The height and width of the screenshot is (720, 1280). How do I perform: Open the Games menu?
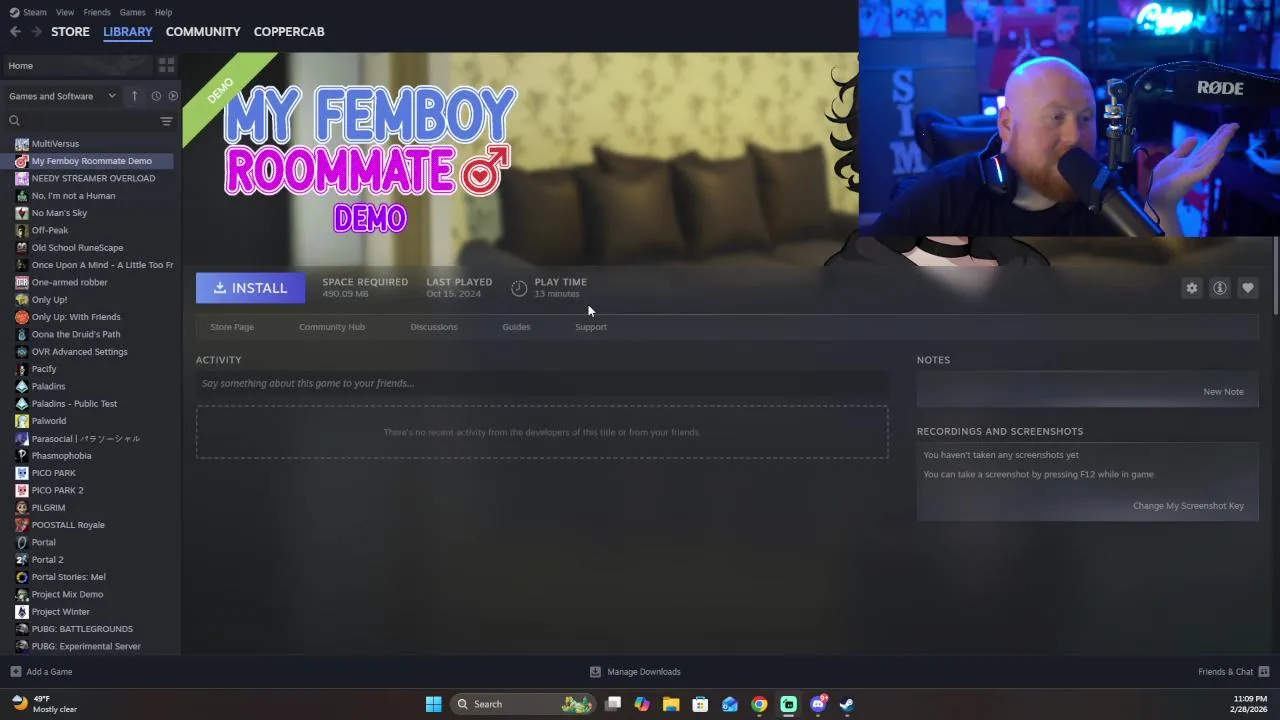coord(132,12)
